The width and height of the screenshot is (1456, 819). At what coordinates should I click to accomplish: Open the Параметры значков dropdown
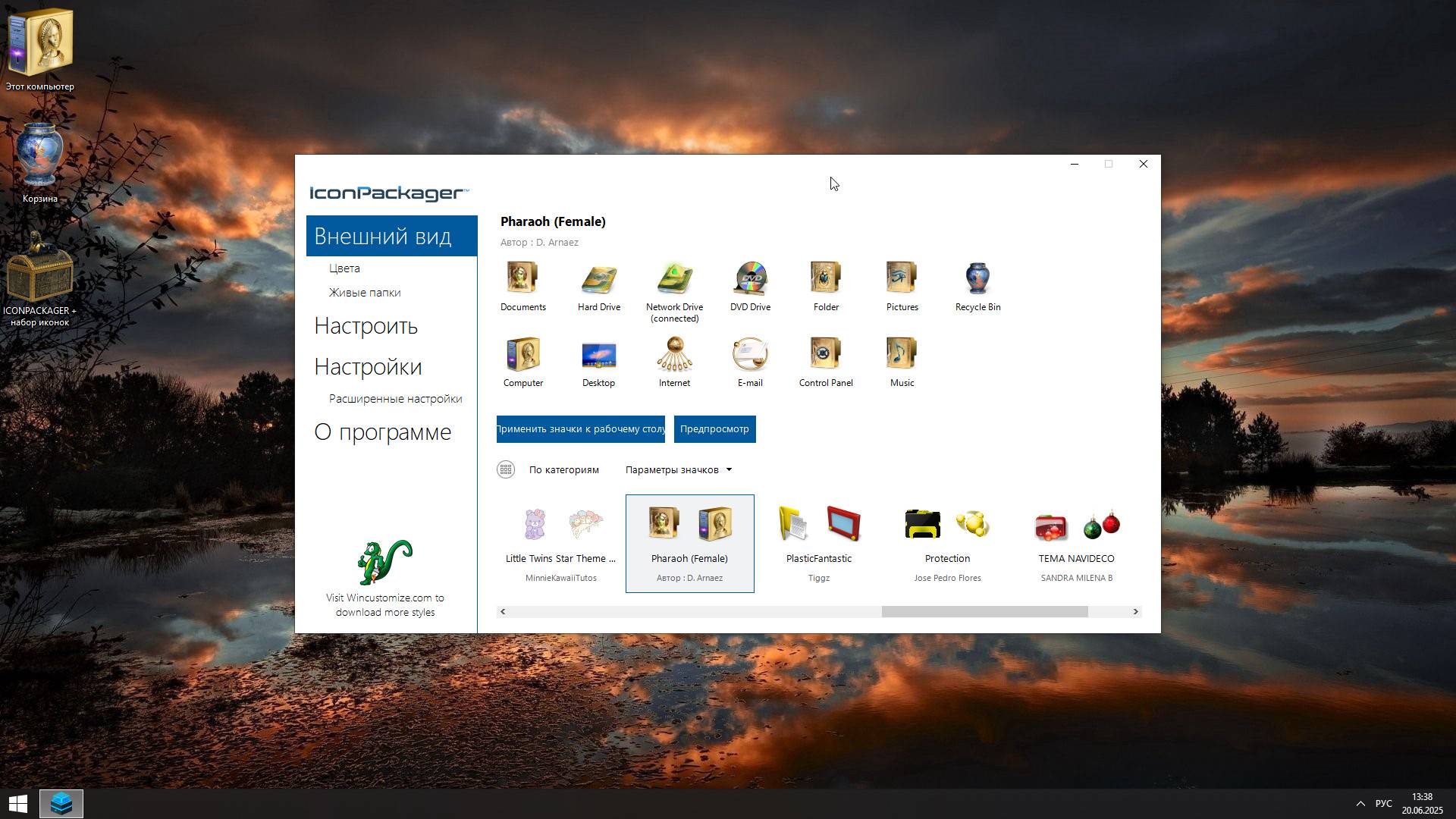point(677,469)
